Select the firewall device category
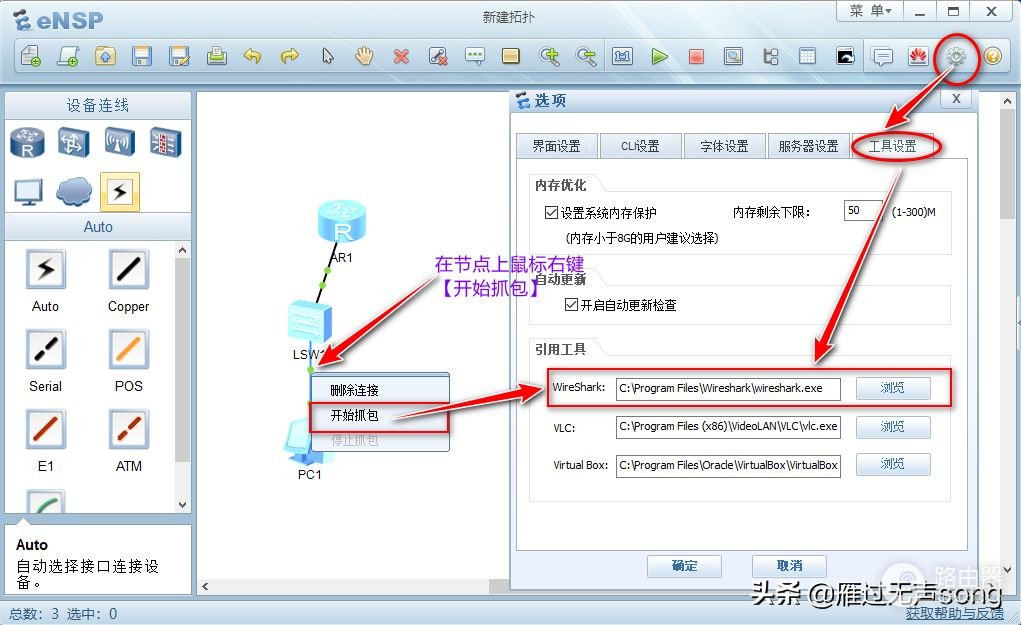The width and height of the screenshot is (1021, 625). coord(165,143)
